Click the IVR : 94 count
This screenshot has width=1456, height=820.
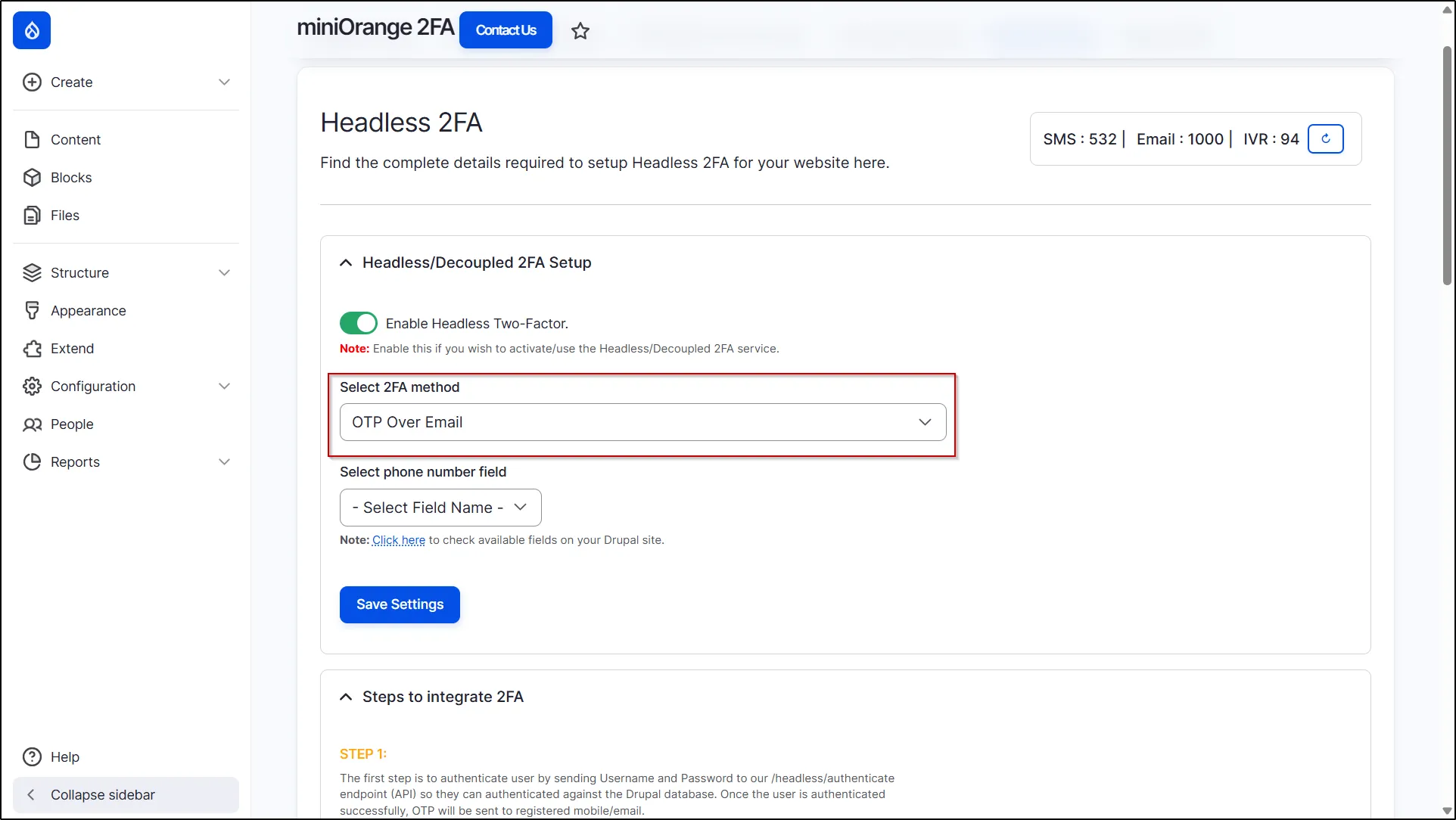click(1271, 139)
